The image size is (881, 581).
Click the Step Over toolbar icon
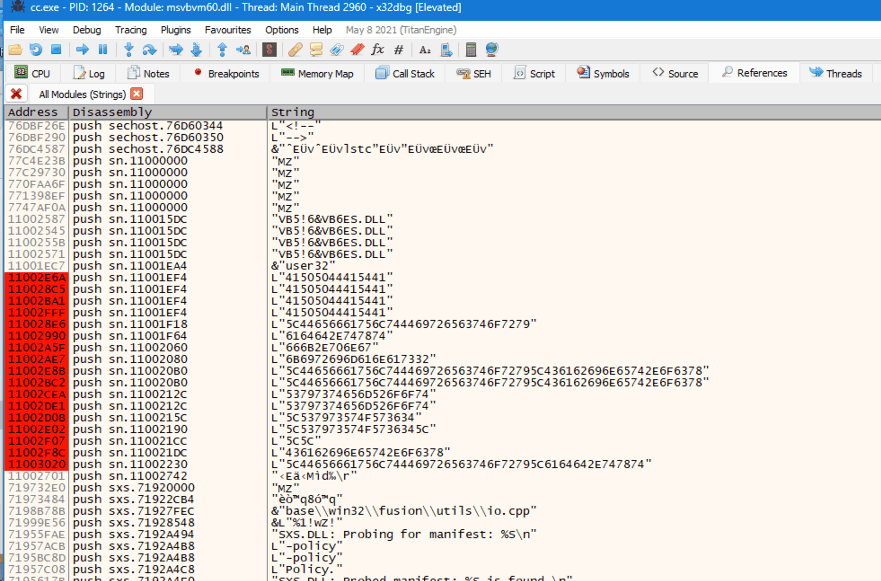pyautogui.click(x=149, y=49)
